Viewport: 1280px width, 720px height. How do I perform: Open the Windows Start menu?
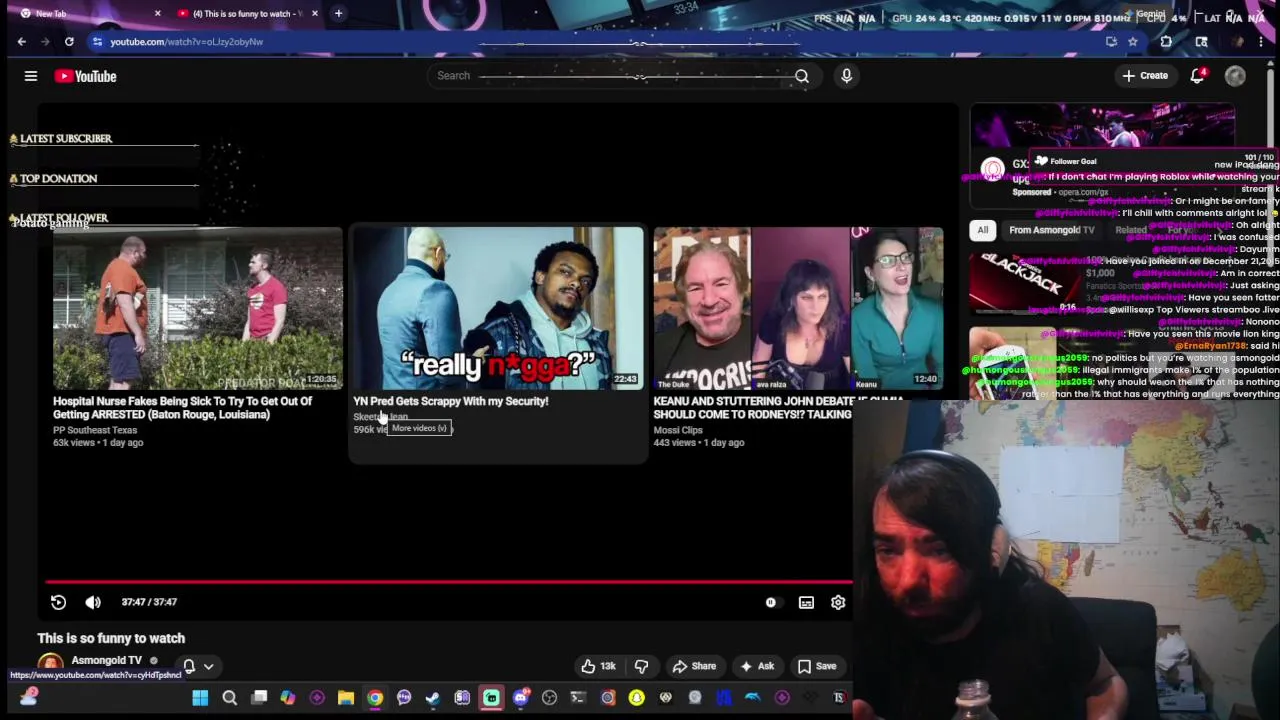pos(200,698)
